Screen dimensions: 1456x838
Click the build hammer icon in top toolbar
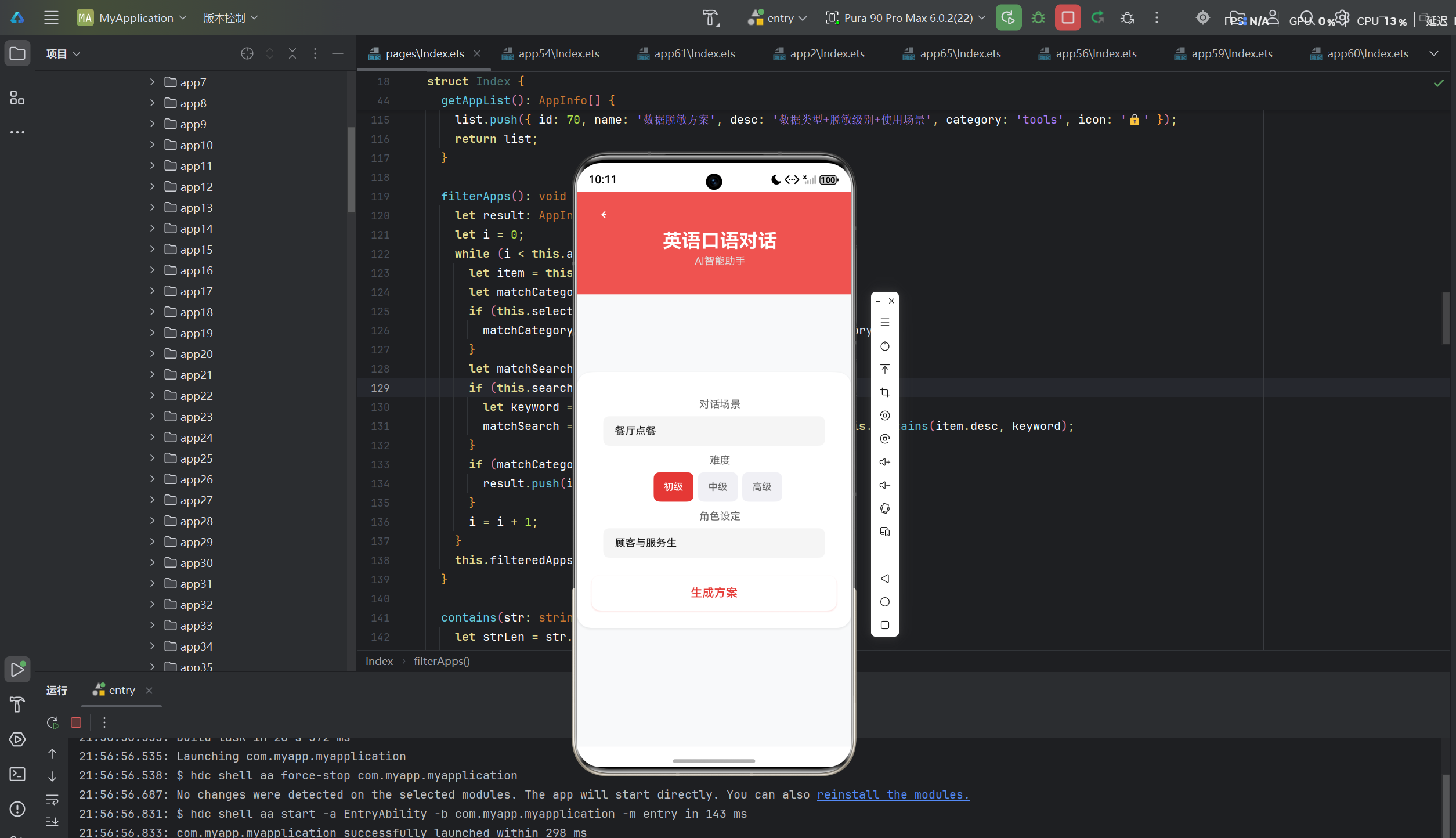(x=710, y=18)
